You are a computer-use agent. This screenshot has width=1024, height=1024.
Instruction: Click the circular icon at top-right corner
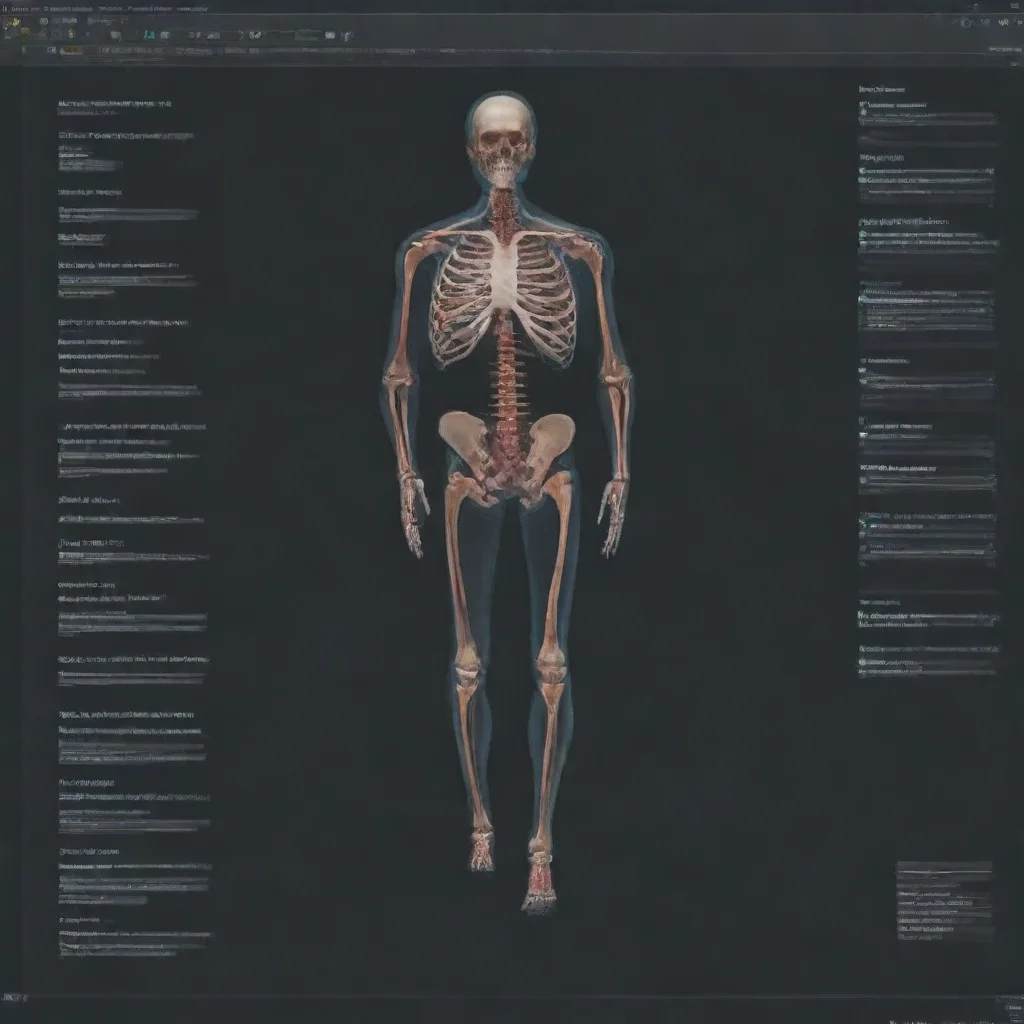tap(964, 21)
